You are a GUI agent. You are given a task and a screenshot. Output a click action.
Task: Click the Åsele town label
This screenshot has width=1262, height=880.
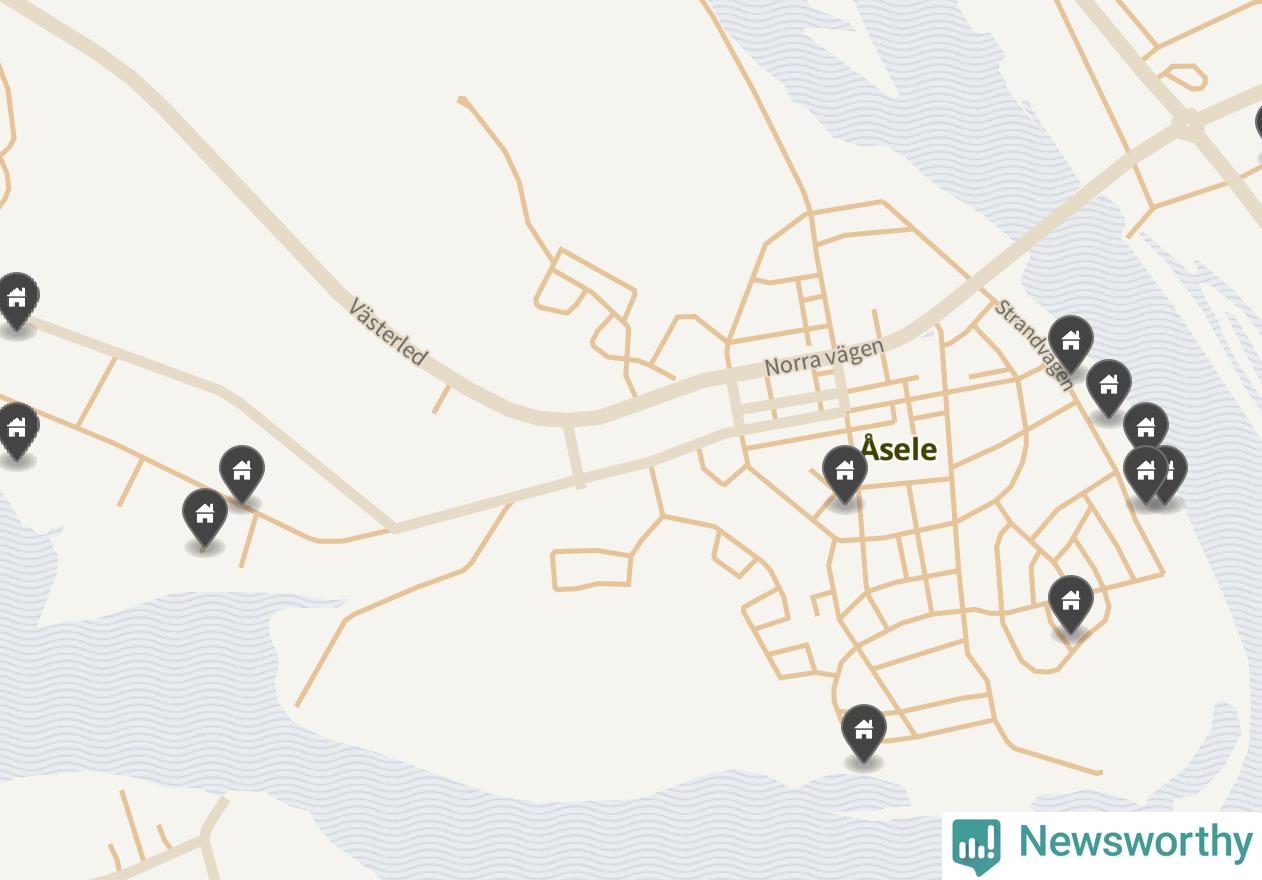click(x=899, y=449)
